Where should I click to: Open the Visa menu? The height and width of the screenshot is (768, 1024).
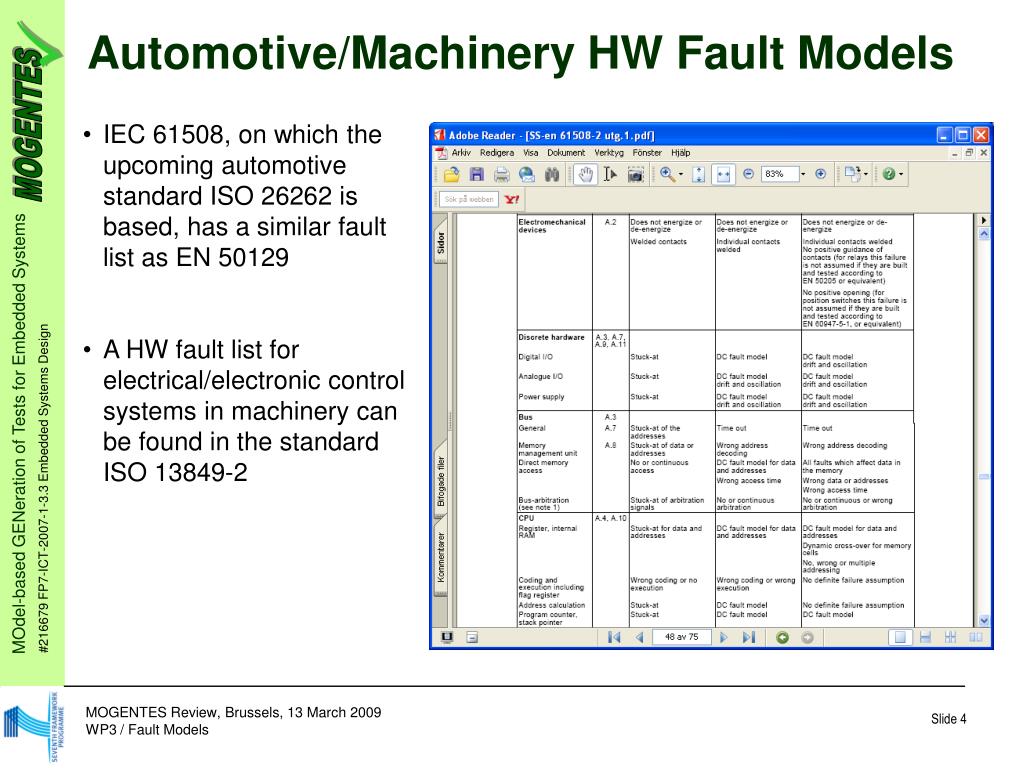click(x=530, y=152)
